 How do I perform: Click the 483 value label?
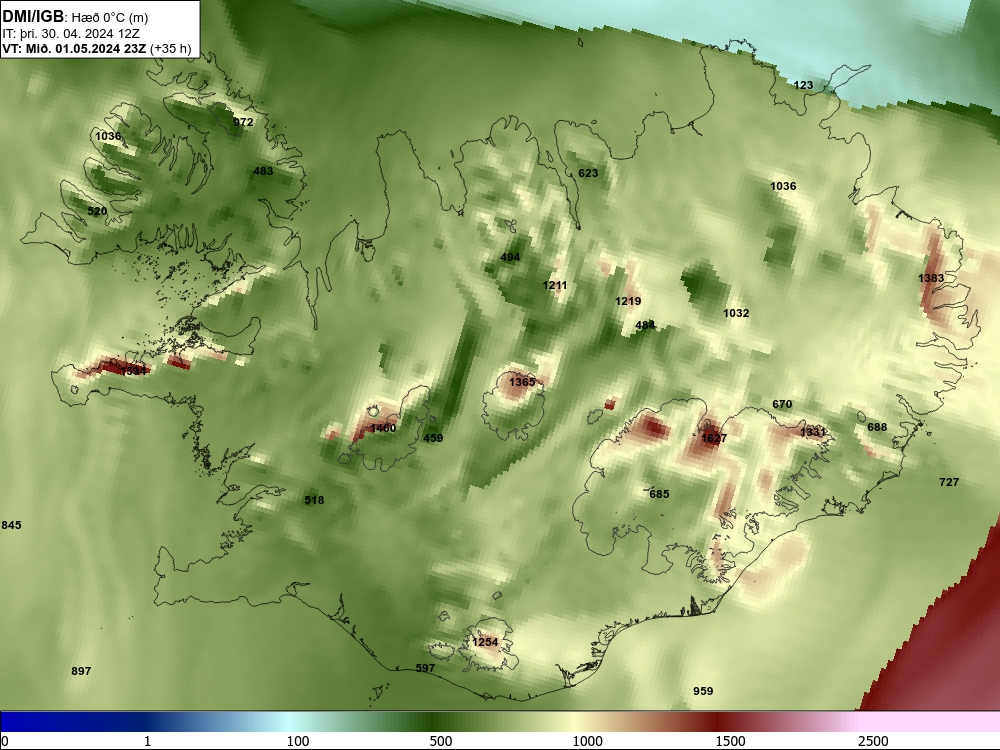[263, 171]
